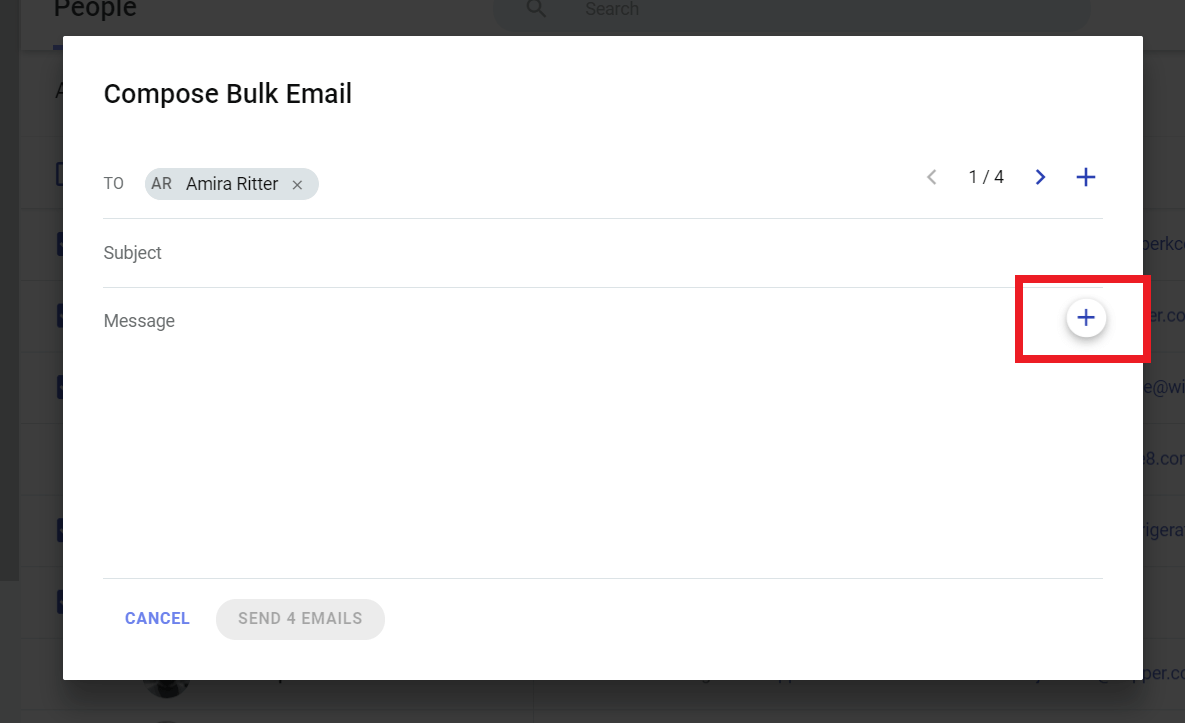Go back to the previous recipient
The width and height of the screenshot is (1185, 723).
pos(932,177)
